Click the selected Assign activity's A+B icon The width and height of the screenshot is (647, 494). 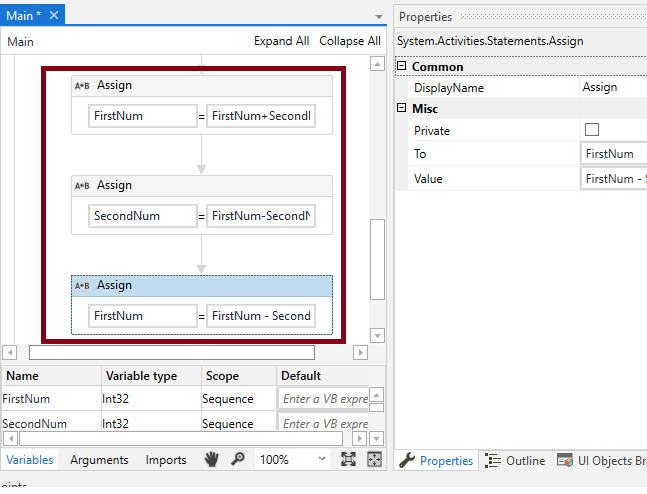click(83, 286)
